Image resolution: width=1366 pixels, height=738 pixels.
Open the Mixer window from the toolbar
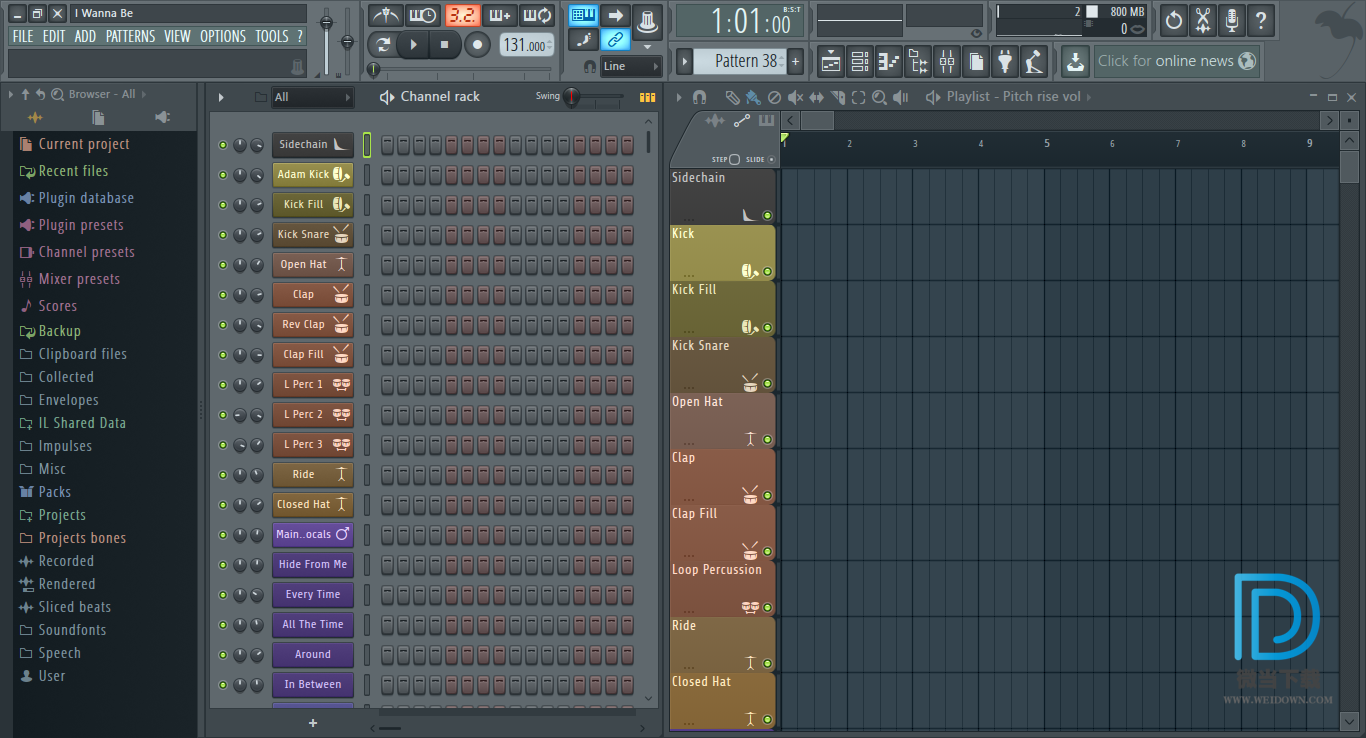(x=946, y=62)
